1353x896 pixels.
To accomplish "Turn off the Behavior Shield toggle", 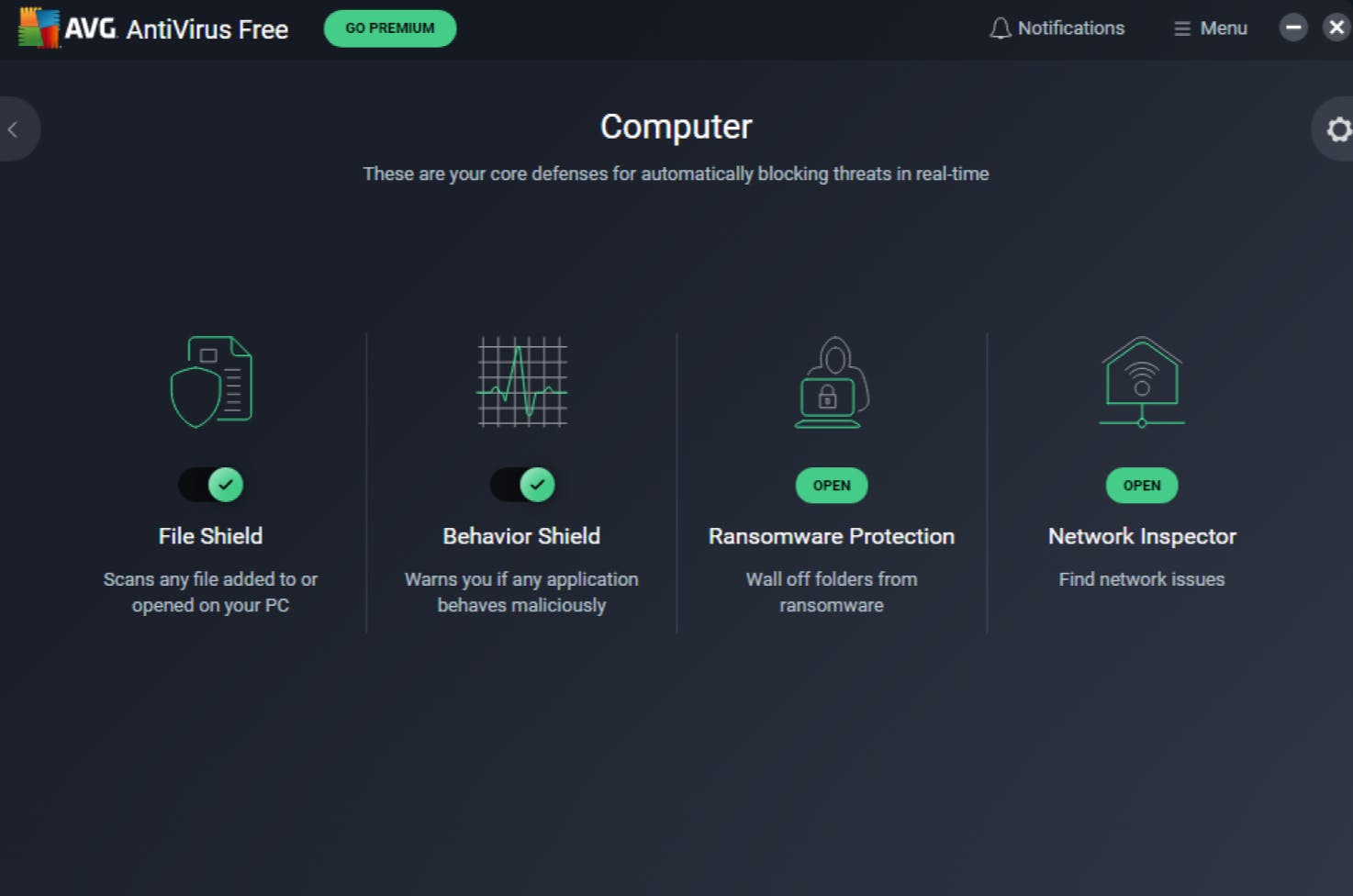I will (x=522, y=484).
